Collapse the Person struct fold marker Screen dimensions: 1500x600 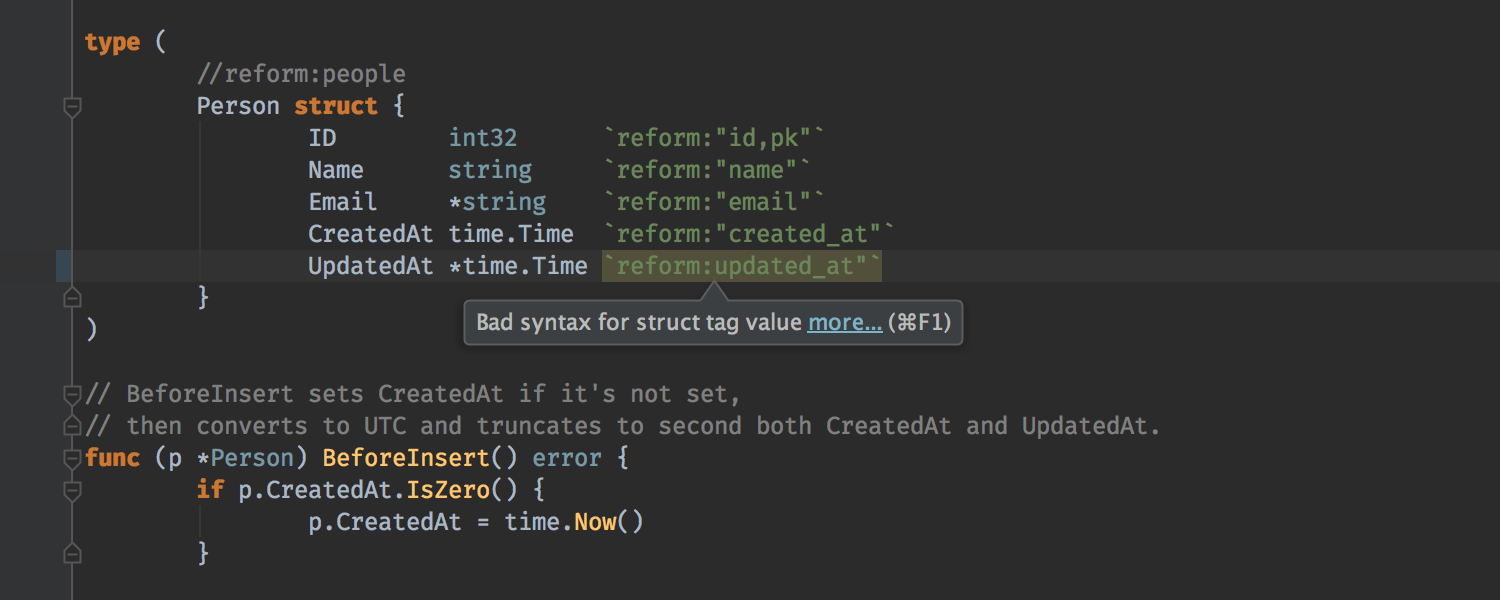click(x=72, y=106)
